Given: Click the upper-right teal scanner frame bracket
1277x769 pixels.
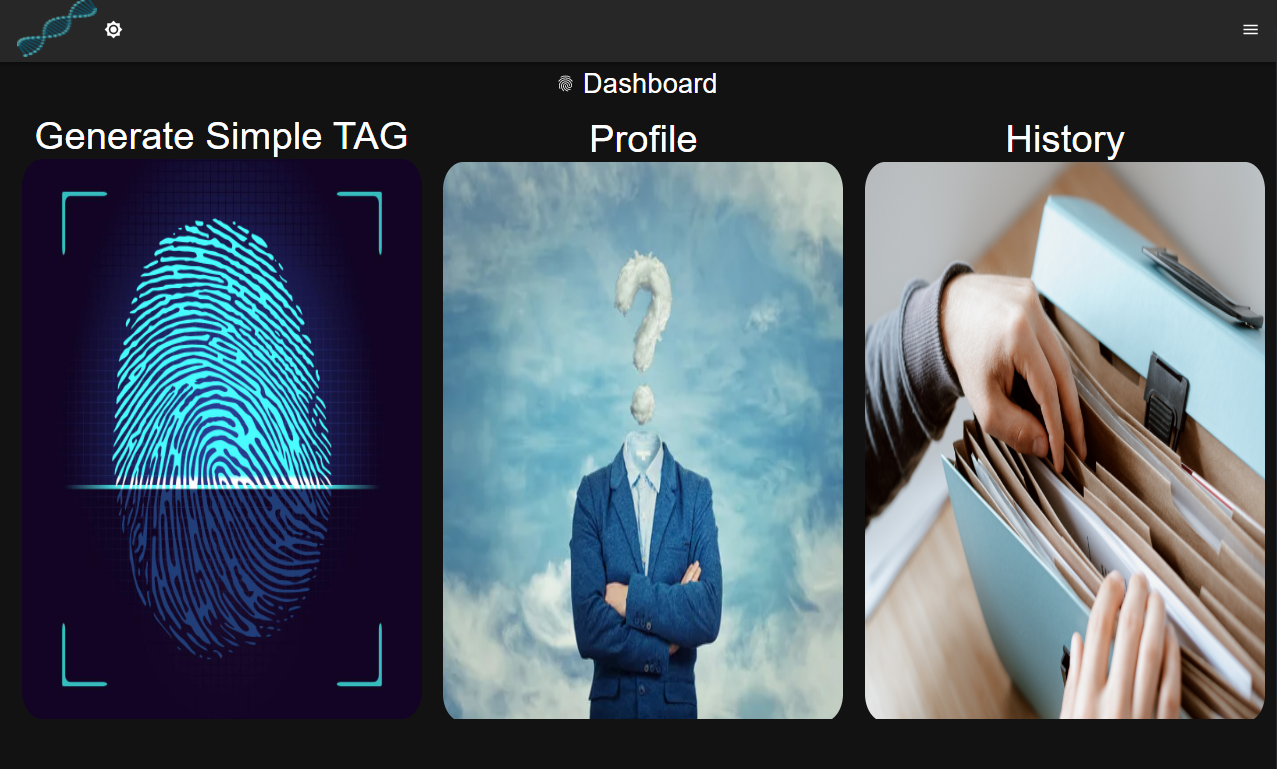Looking at the screenshot, I should 360,223.
